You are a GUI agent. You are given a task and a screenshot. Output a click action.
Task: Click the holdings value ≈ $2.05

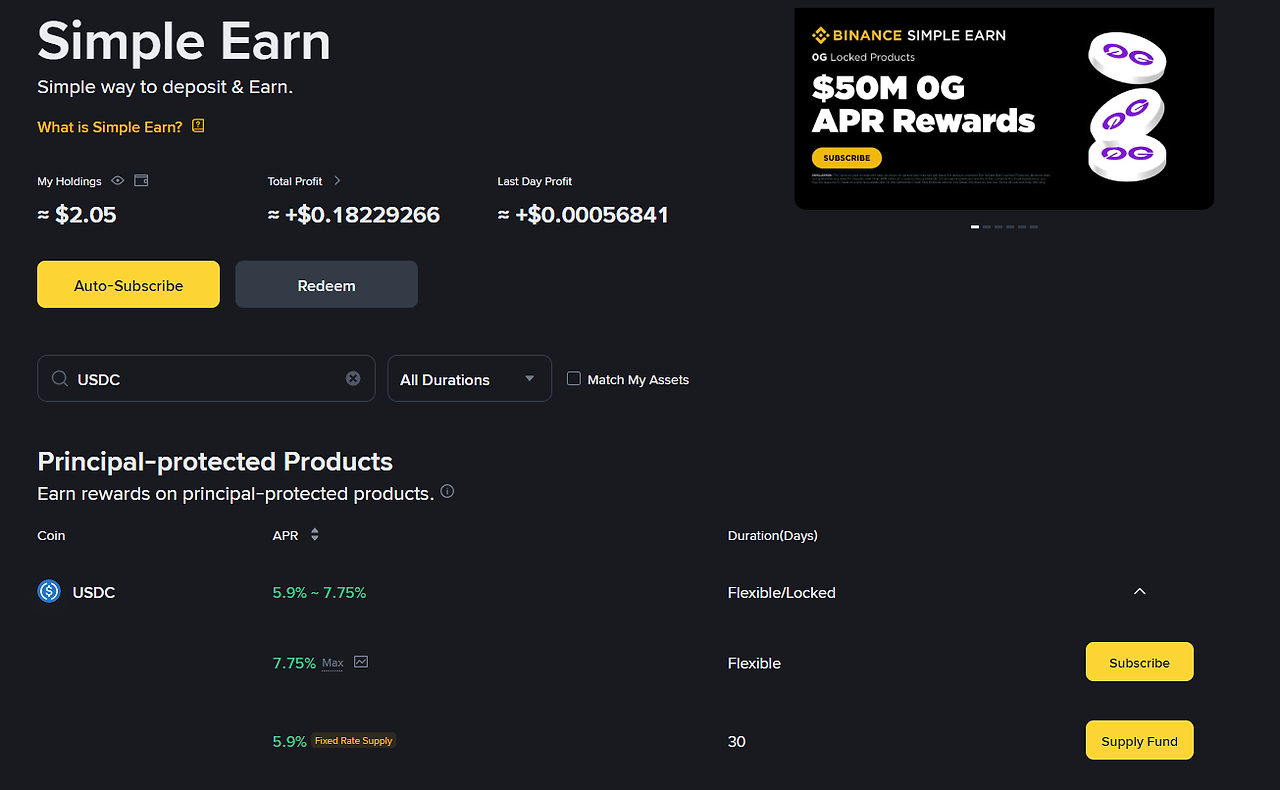tap(77, 214)
